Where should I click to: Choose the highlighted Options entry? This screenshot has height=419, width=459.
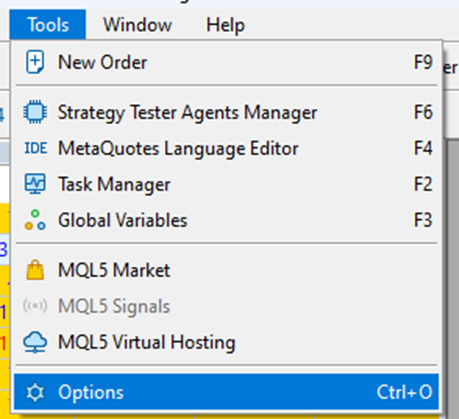(226, 392)
